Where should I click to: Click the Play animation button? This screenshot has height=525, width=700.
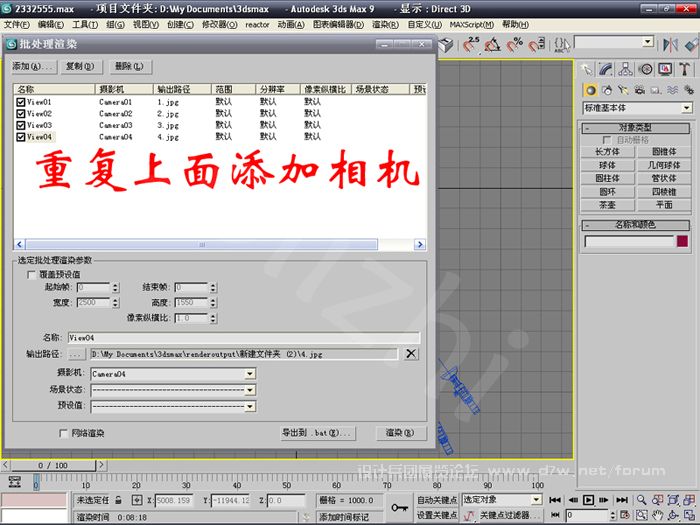588,500
